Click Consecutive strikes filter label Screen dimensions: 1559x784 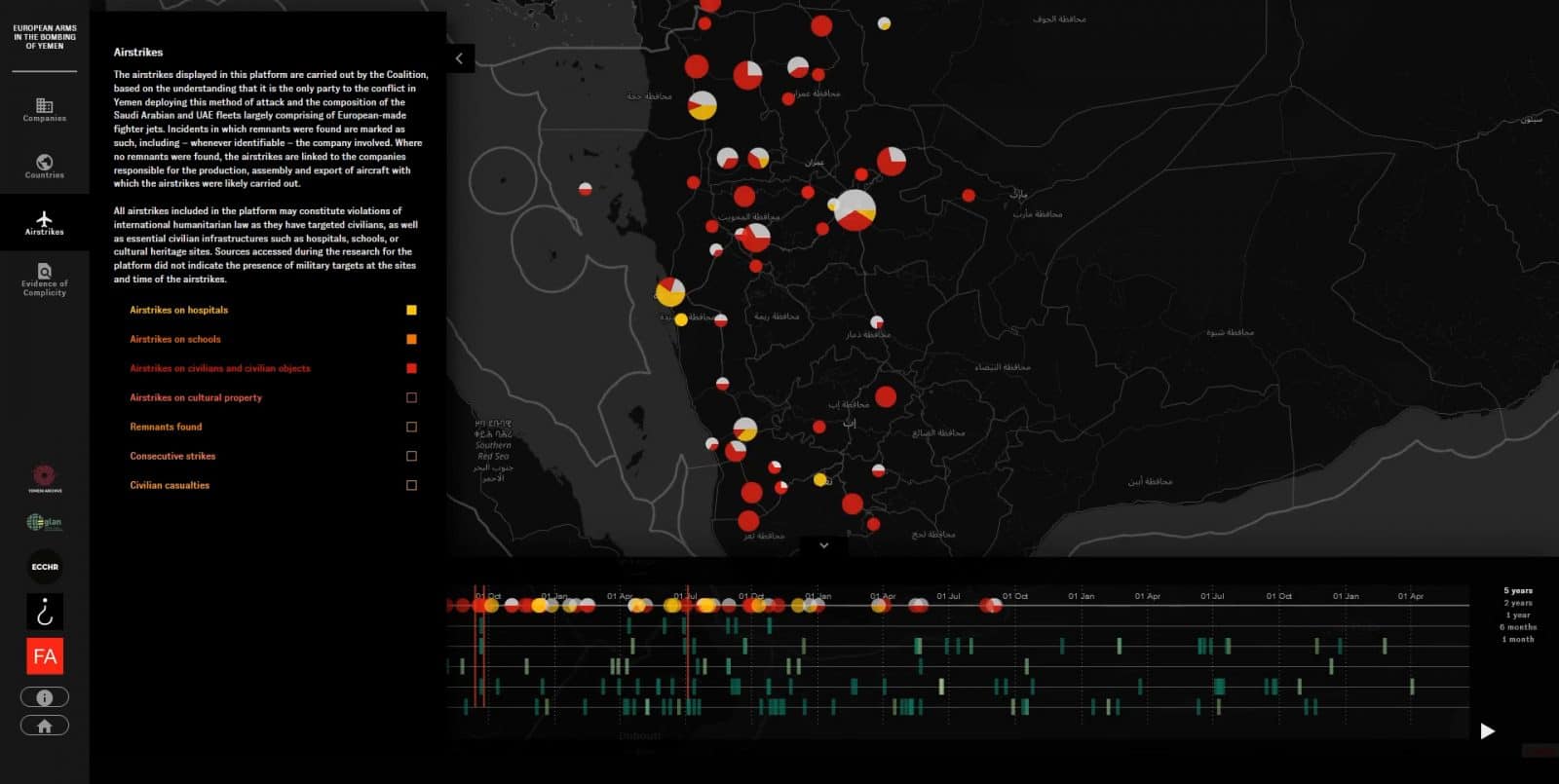172,456
